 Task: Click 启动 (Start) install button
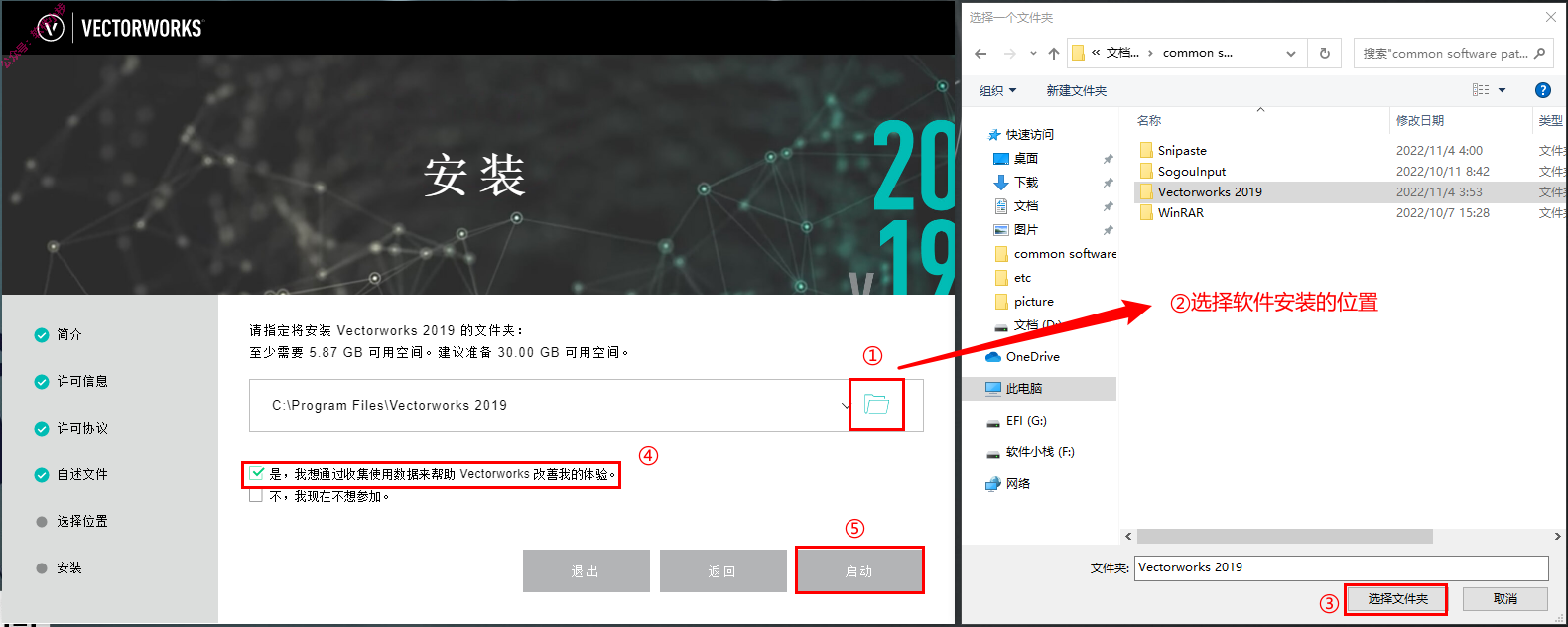click(859, 571)
